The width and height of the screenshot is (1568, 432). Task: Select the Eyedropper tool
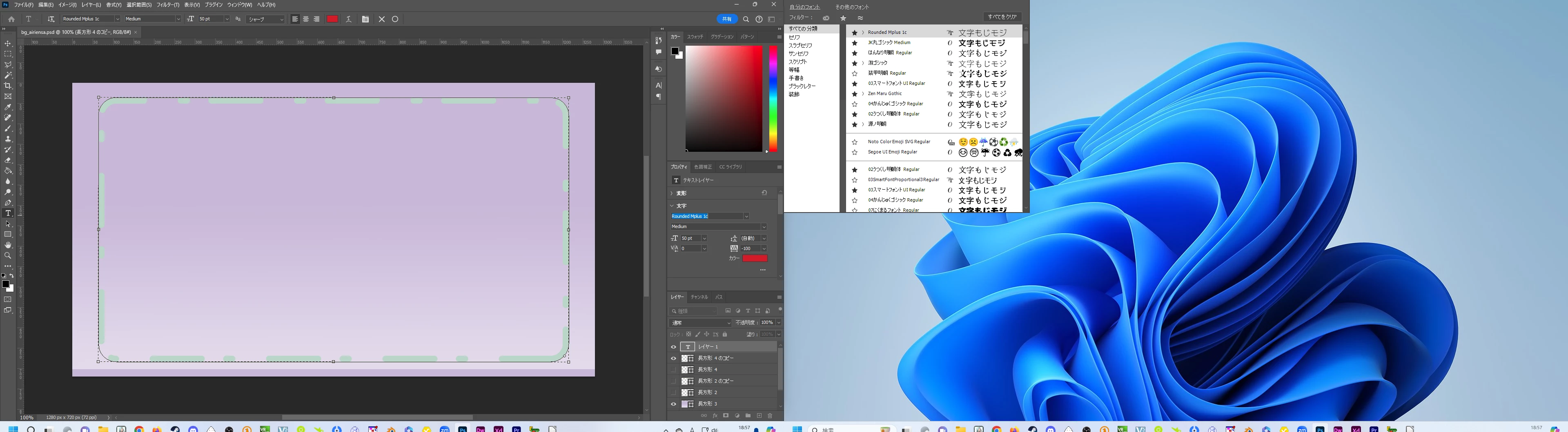[x=8, y=107]
